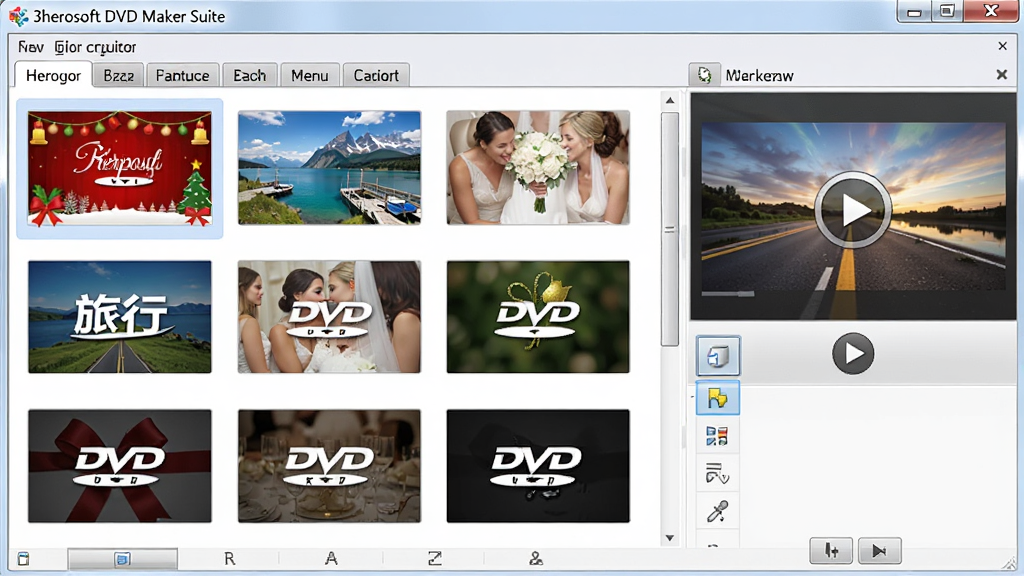Screen dimensions: 1024x576
Task: Select the eyedropper tool
Action: [717, 511]
